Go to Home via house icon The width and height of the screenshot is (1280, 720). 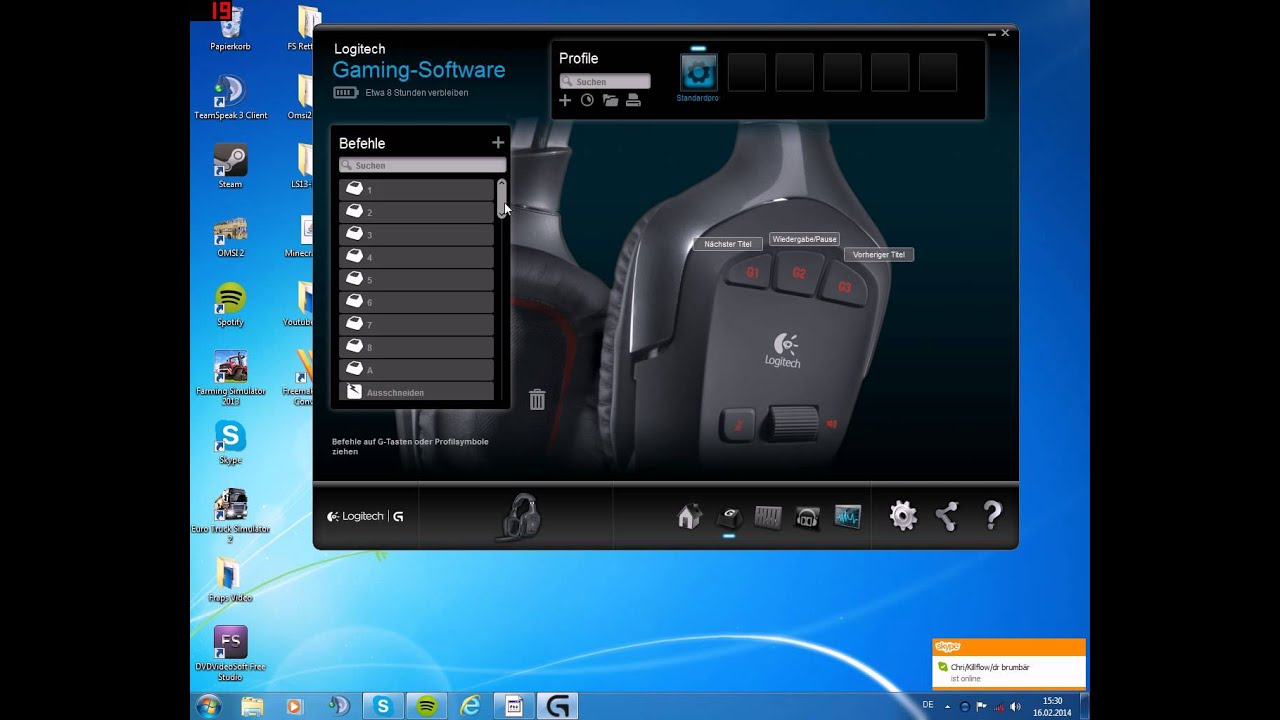click(x=689, y=516)
